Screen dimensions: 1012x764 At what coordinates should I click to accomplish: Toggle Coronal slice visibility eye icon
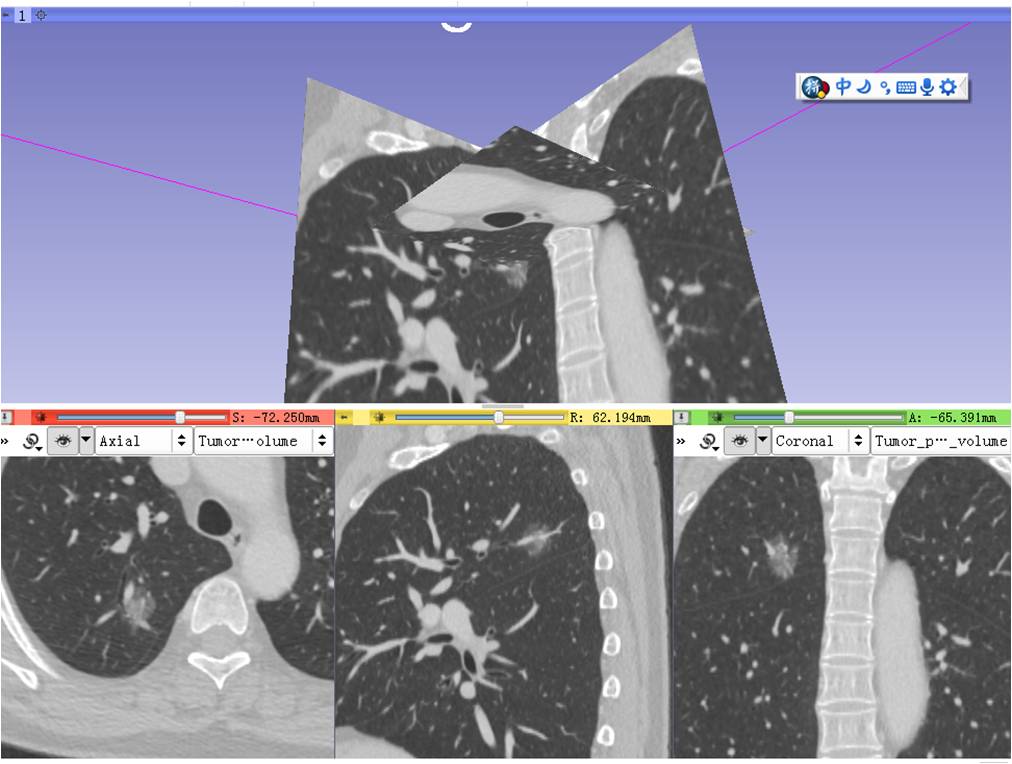point(738,441)
